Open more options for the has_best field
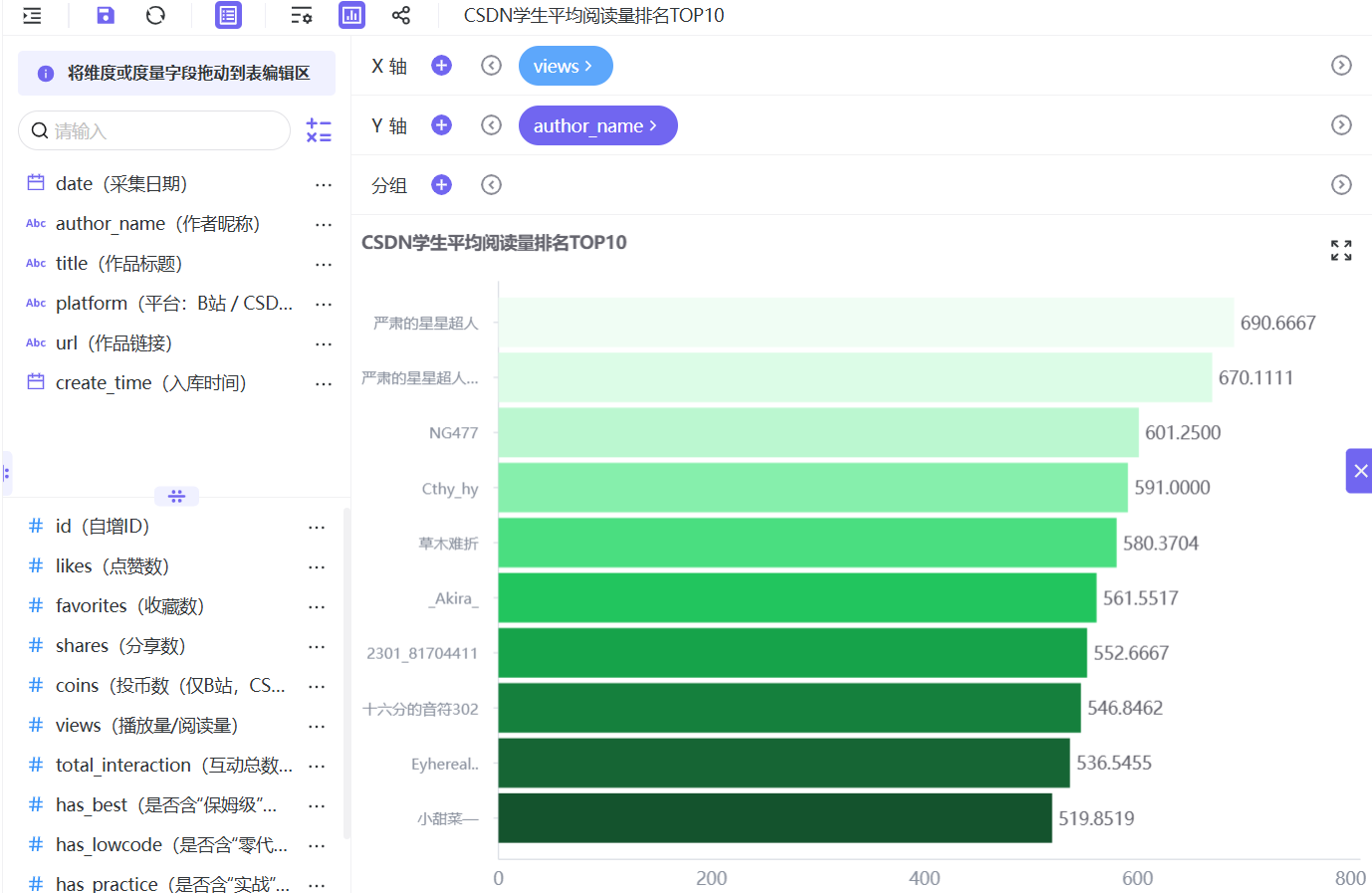This screenshot has height=893, width=1372. tap(317, 805)
